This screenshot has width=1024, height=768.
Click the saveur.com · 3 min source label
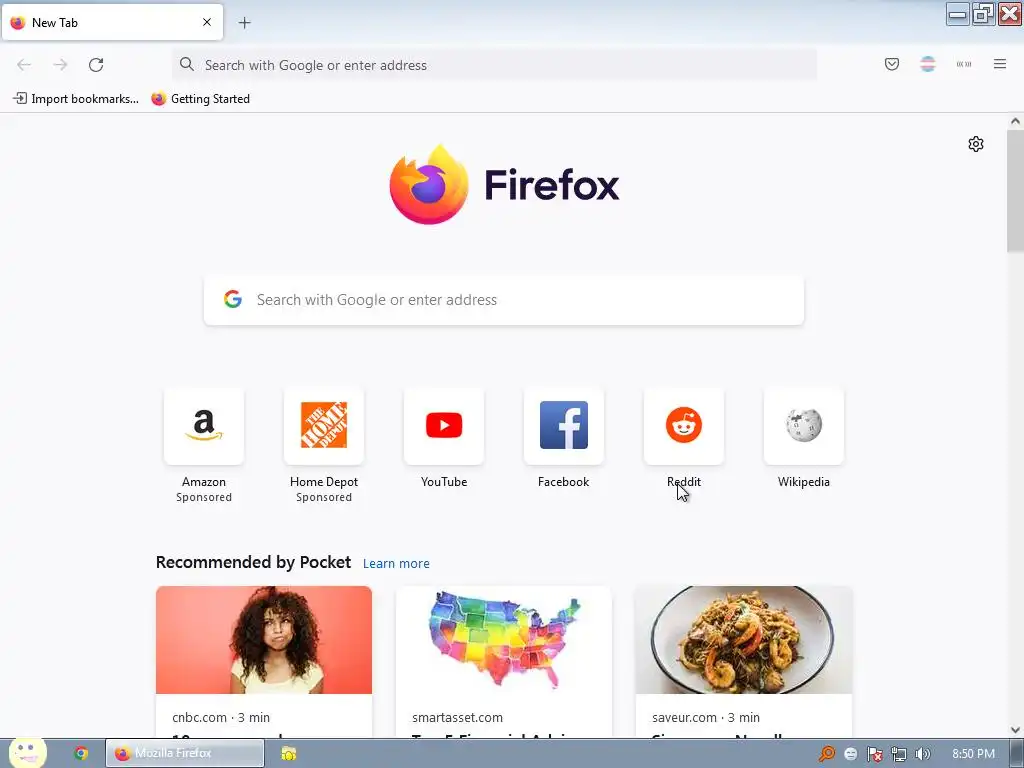pos(706,717)
